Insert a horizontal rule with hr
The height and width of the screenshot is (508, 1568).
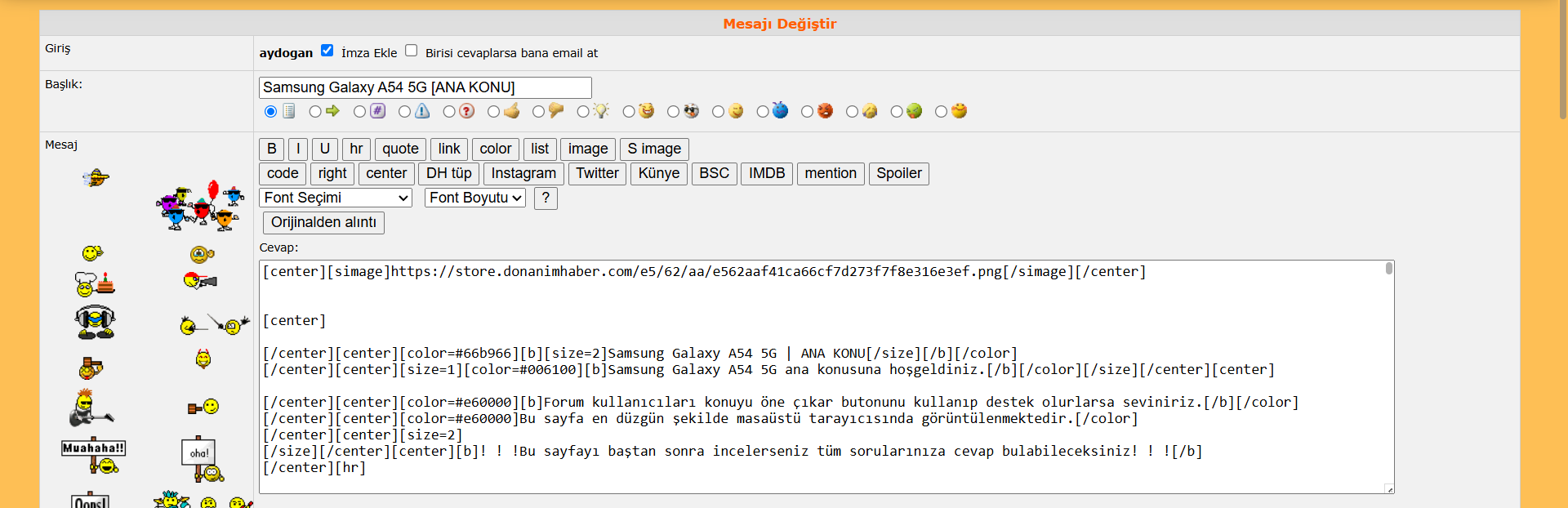[x=356, y=149]
